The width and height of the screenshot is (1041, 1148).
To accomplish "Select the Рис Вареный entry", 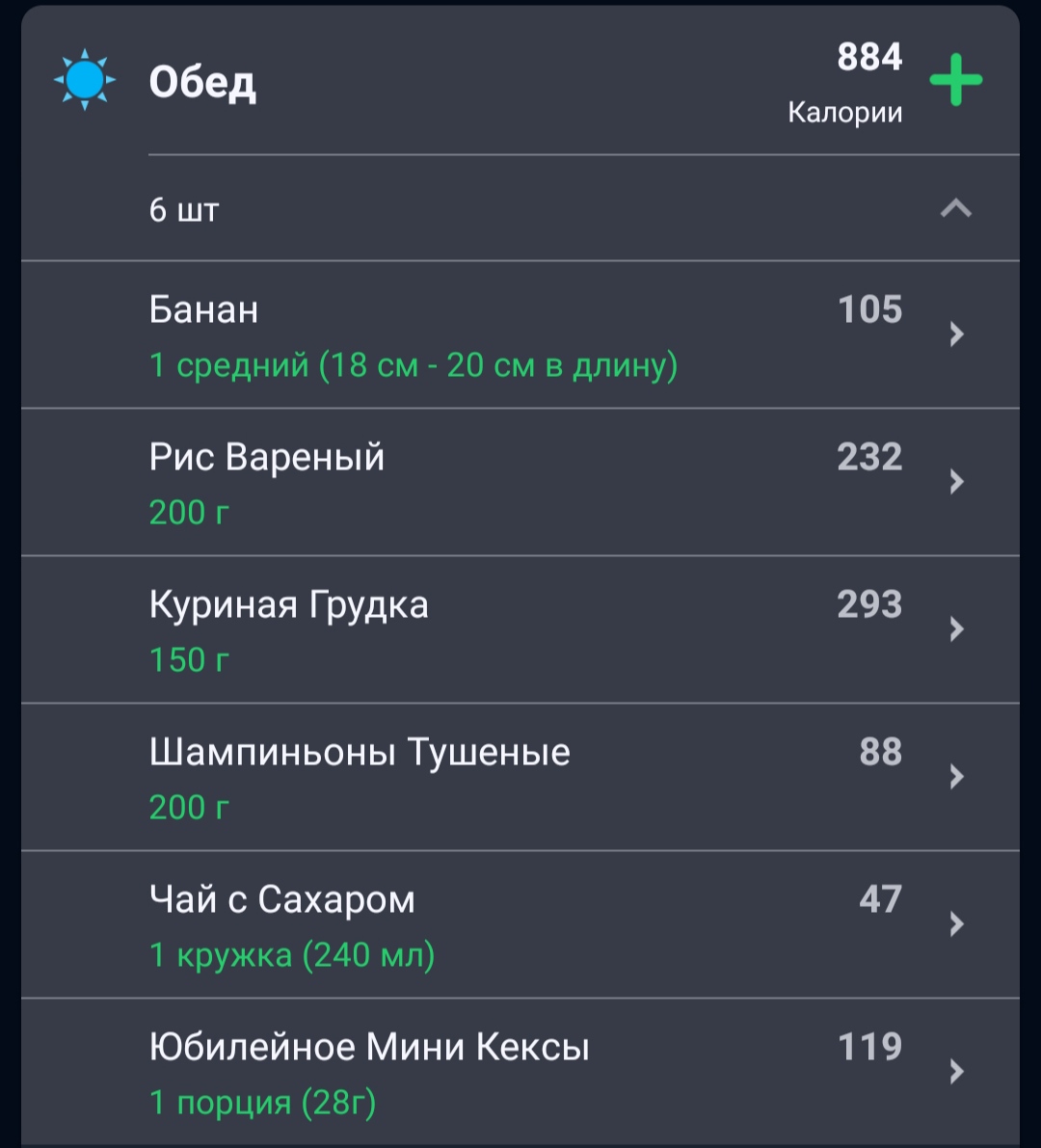I will (520, 482).
